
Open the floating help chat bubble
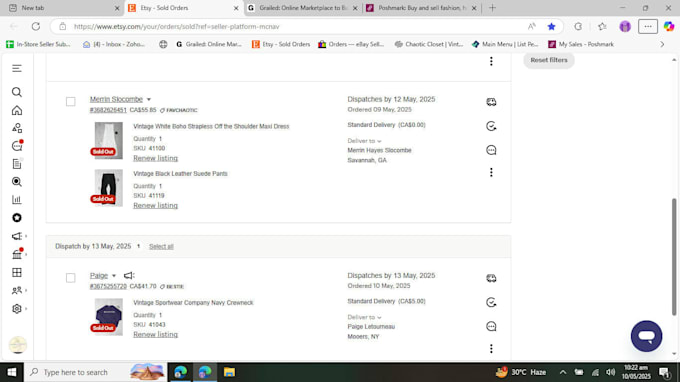pyautogui.click(x=646, y=336)
